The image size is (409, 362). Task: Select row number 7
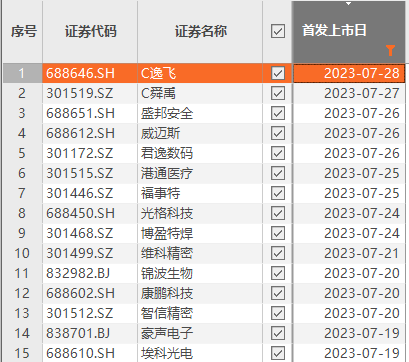pos(22,193)
